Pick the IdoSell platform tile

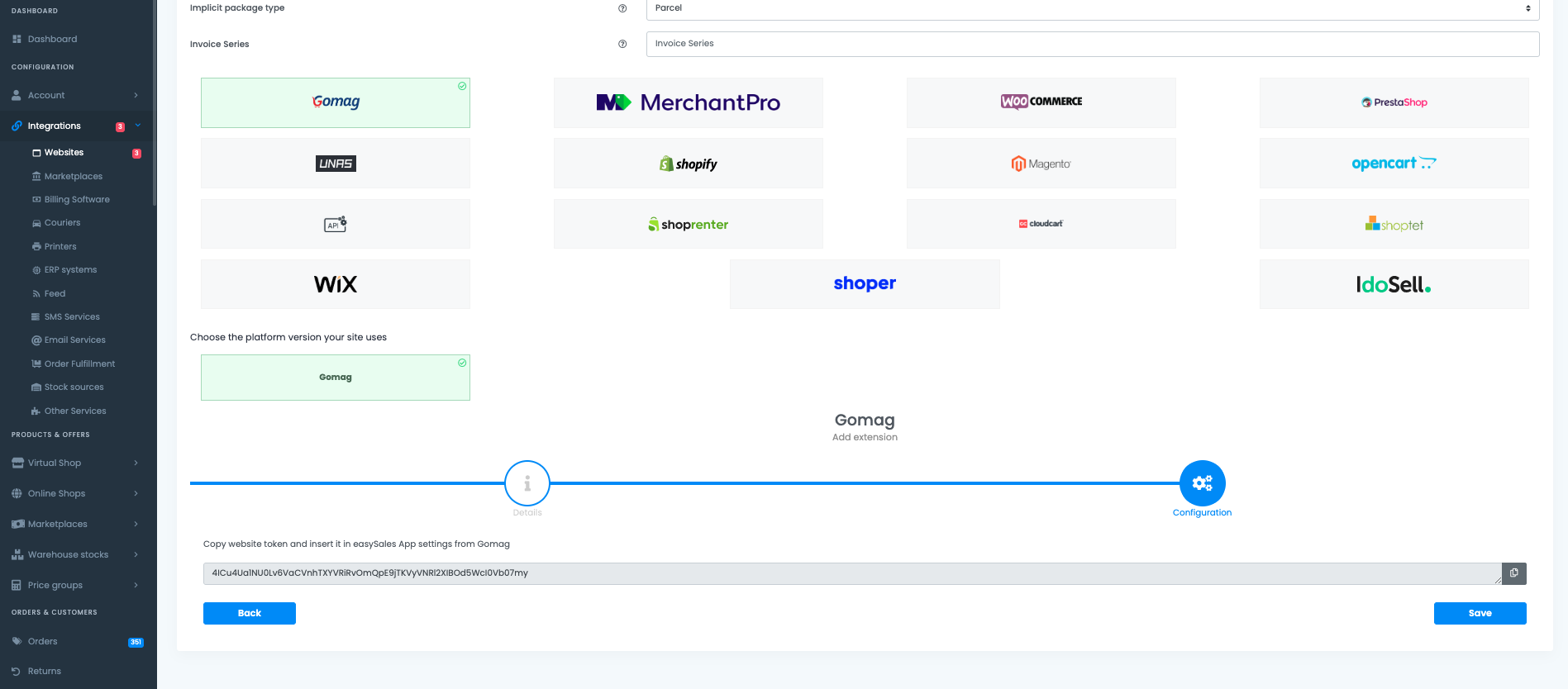(x=1394, y=284)
